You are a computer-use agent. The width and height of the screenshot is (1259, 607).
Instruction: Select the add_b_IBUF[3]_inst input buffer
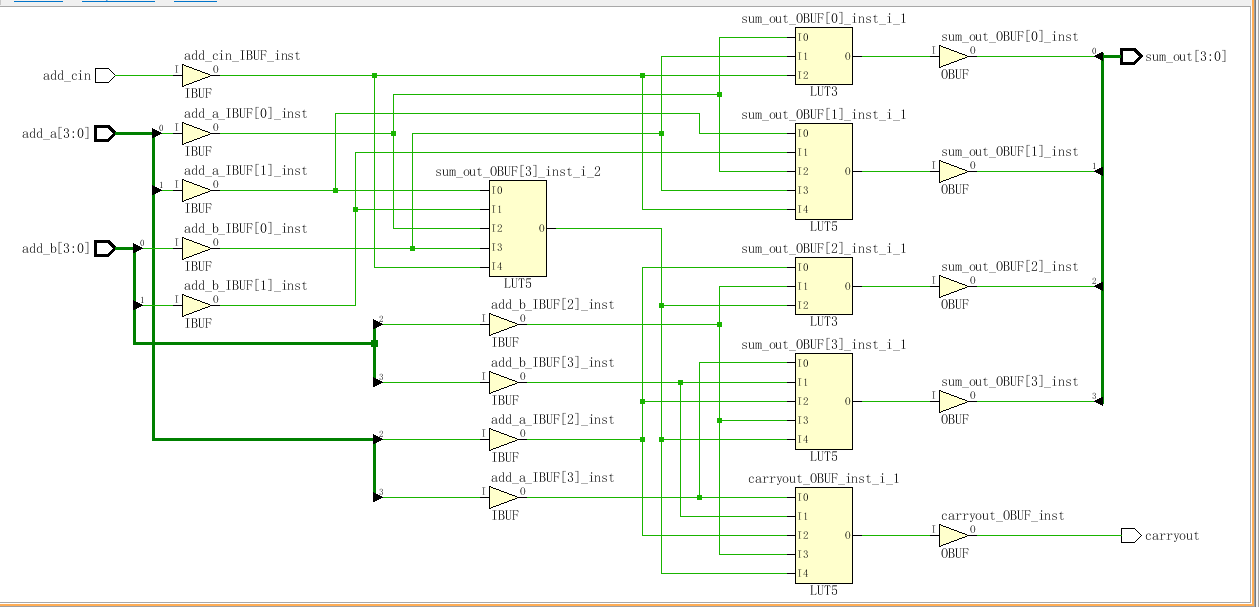(x=503, y=382)
